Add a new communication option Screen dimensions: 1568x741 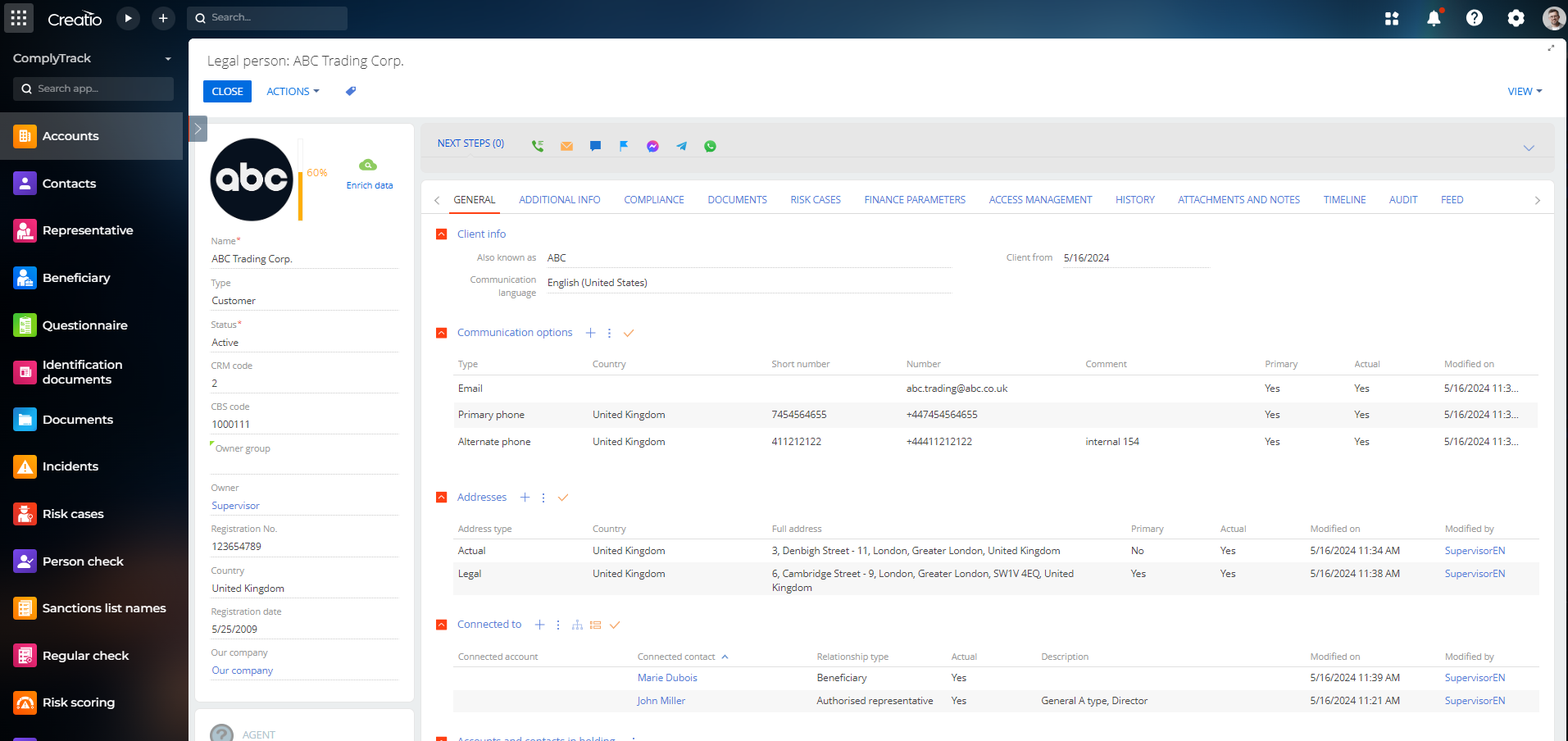pyautogui.click(x=590, y=333)
